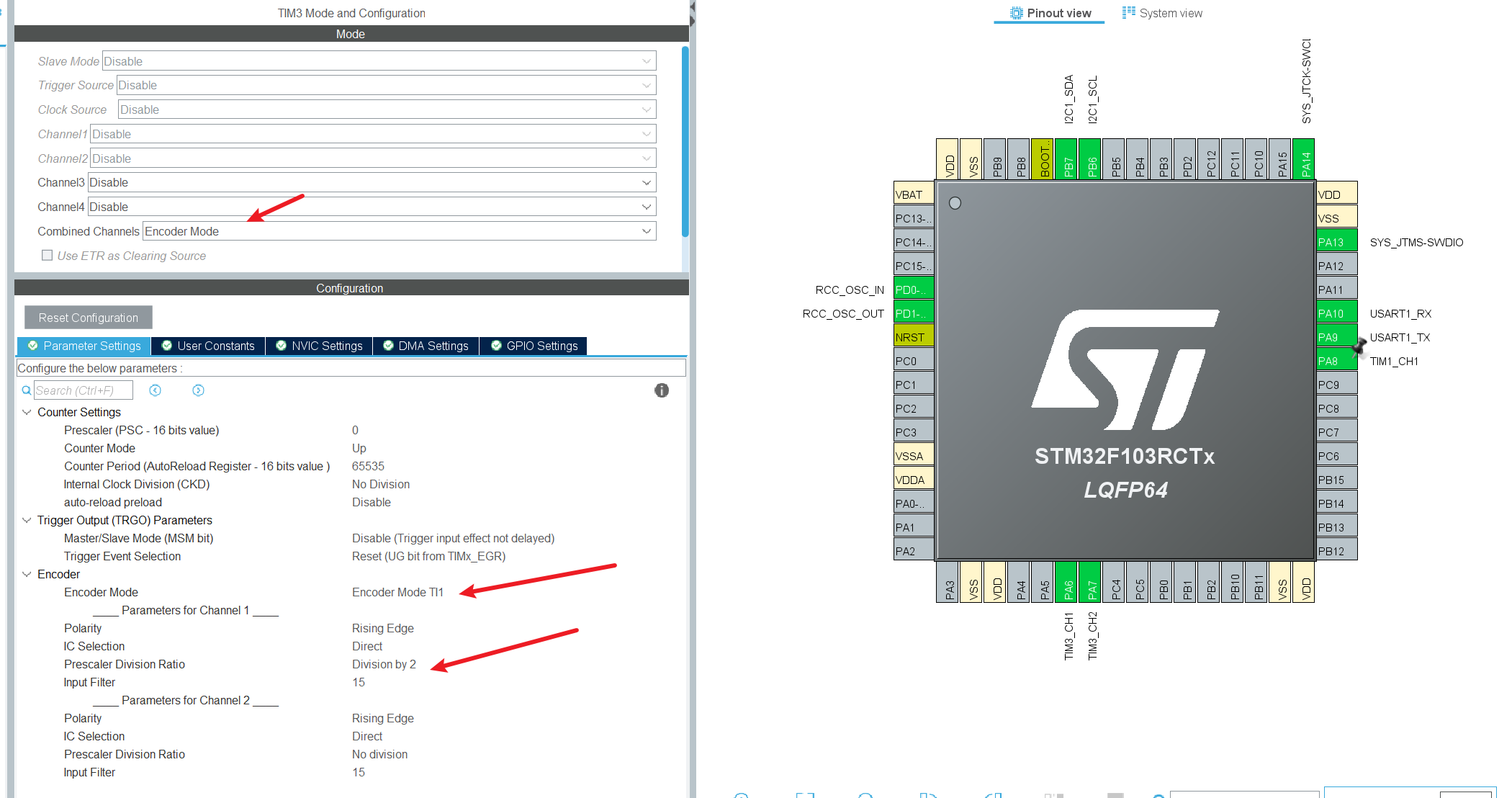The image size is (1512, 798).
Task: Click the info icon in the parameter settings
Action: click(661, 390)
